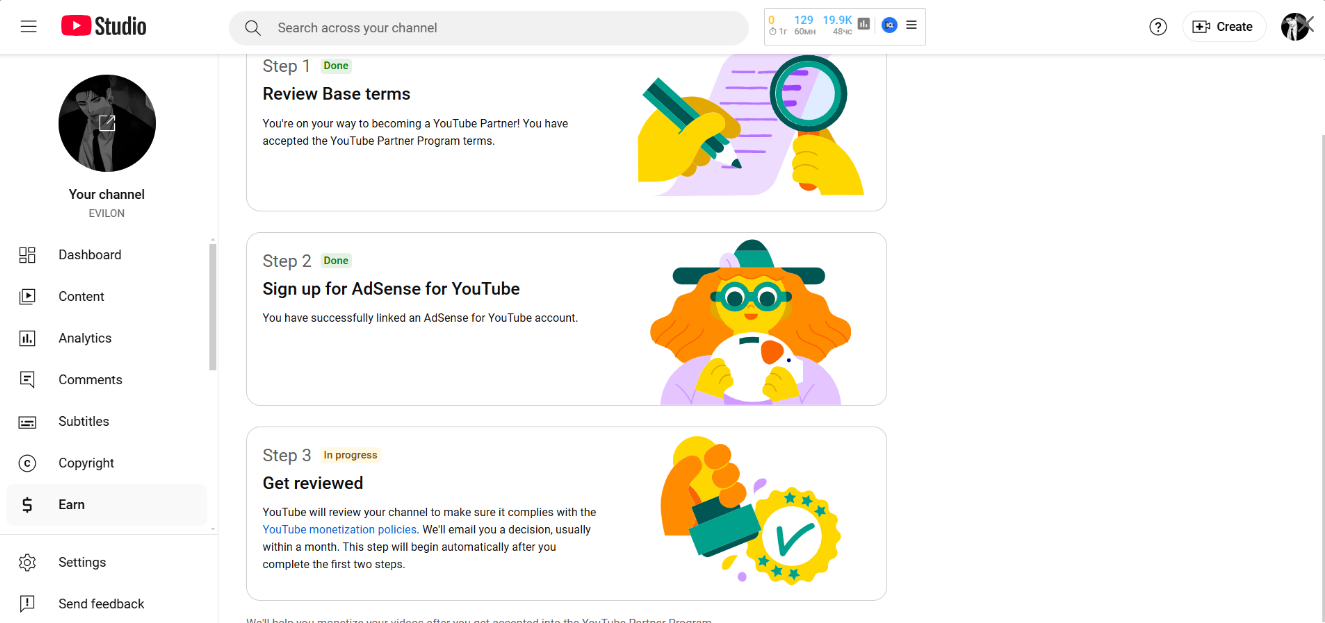This screenshot has width=1325, height=623.
Task: Open Analytics in the sidebar
Action: click(x=107, y=338)
